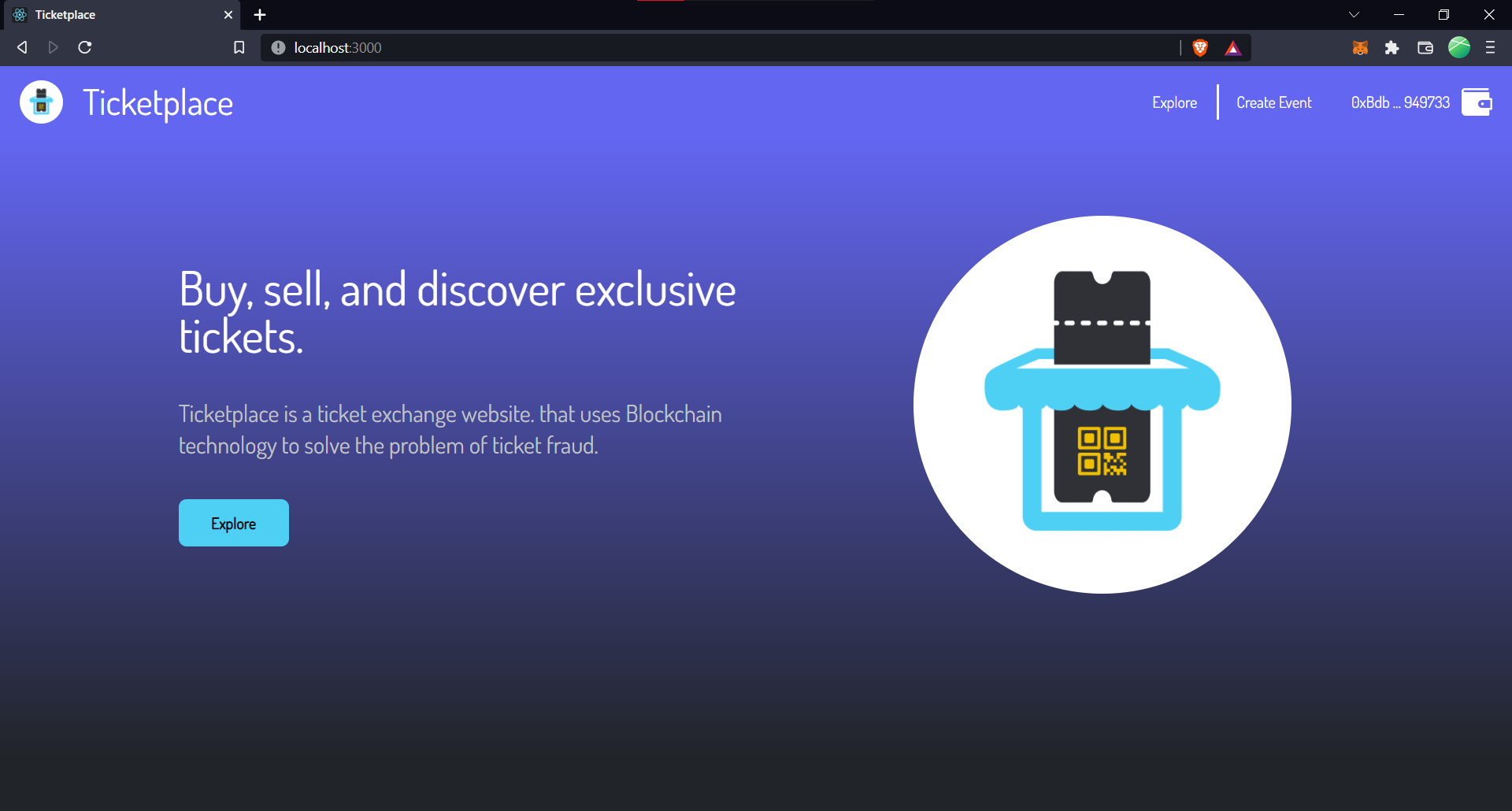Click the 'Buy, sell, and discover exclusive tickets.' headline
This screenshot has width=1512, height=811.
[x=458, y=313]
